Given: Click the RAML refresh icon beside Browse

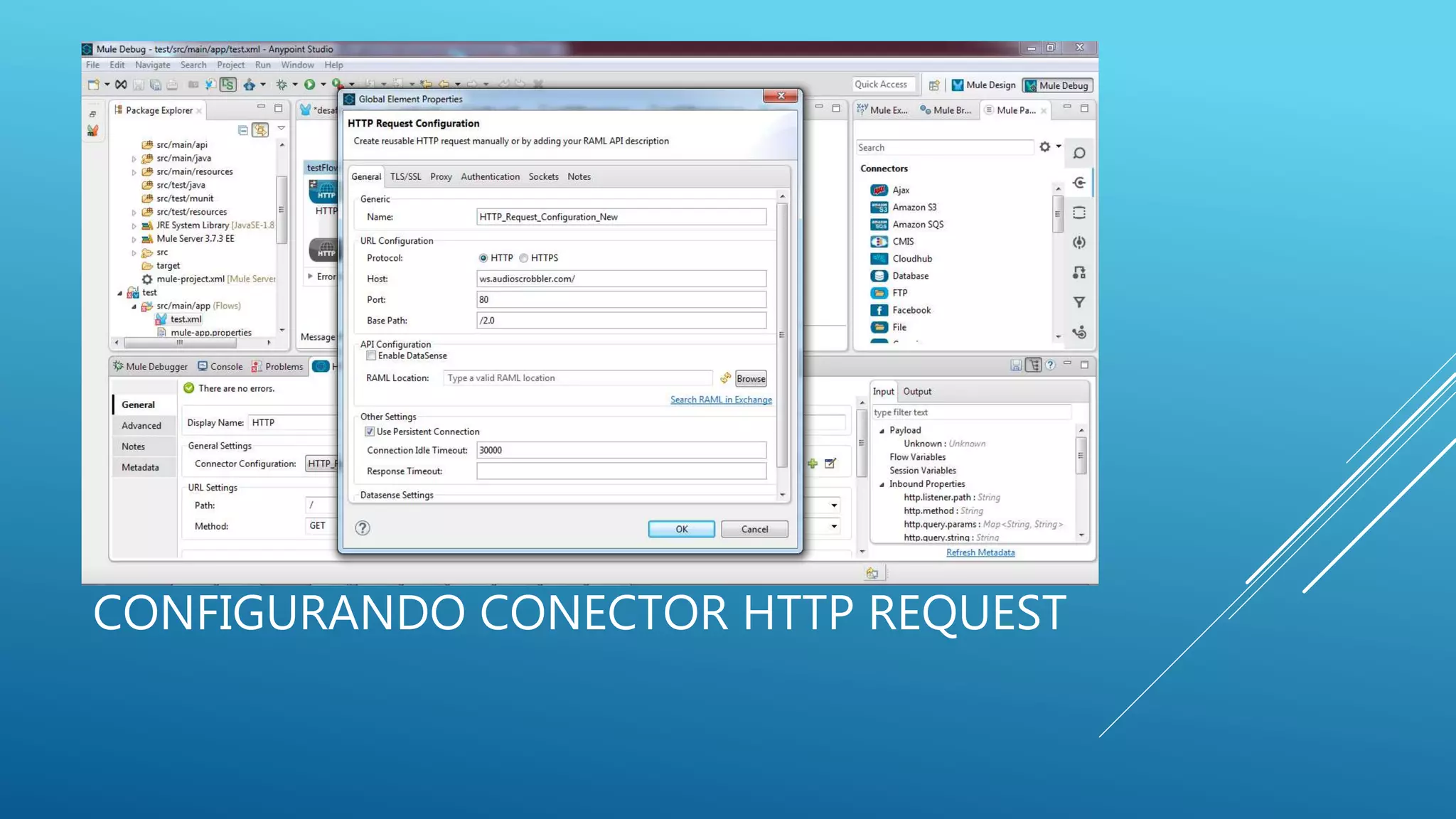Looking at the screenshot, I should click(x=725, y=378).
